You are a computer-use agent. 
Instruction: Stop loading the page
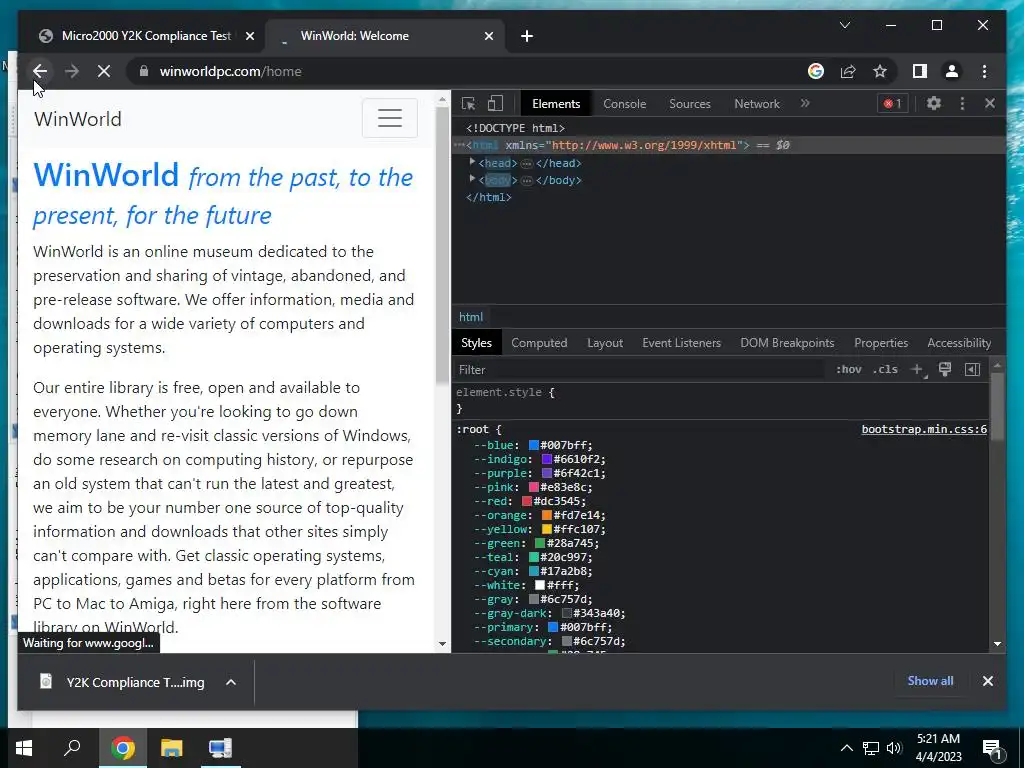104,71
